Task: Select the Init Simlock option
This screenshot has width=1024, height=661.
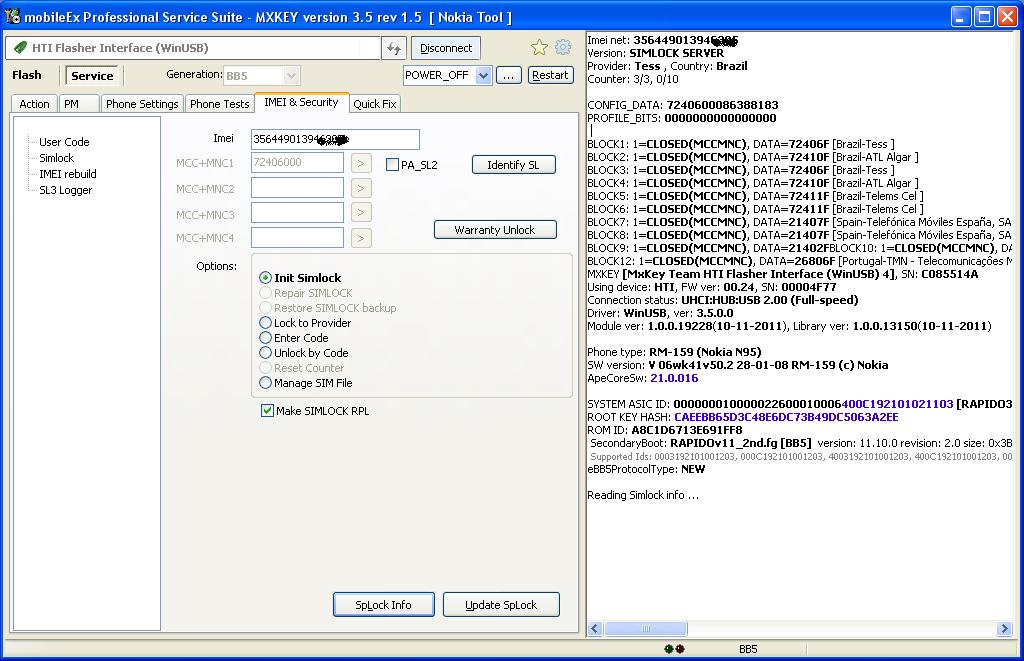Action: coord(300,278)
